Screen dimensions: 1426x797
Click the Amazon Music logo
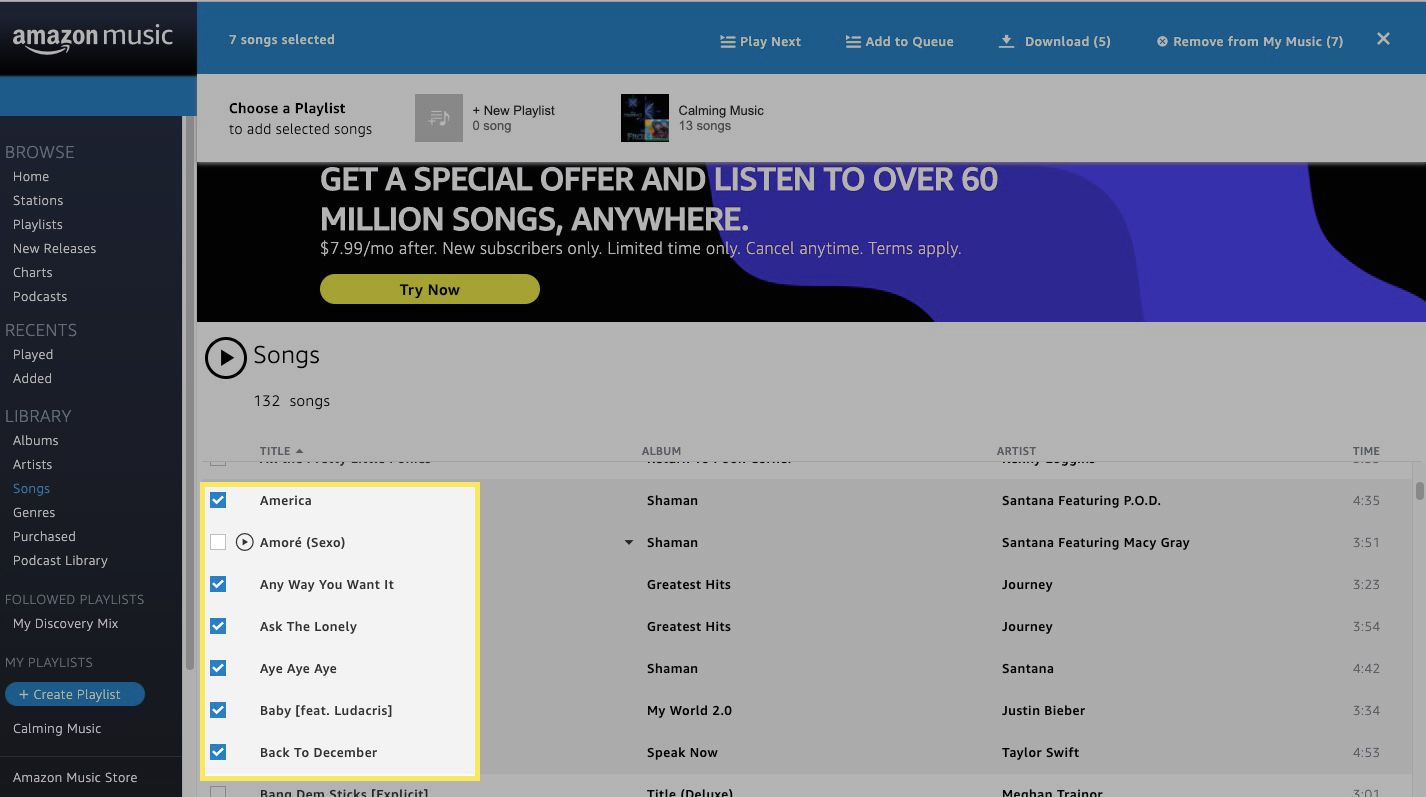92,39
